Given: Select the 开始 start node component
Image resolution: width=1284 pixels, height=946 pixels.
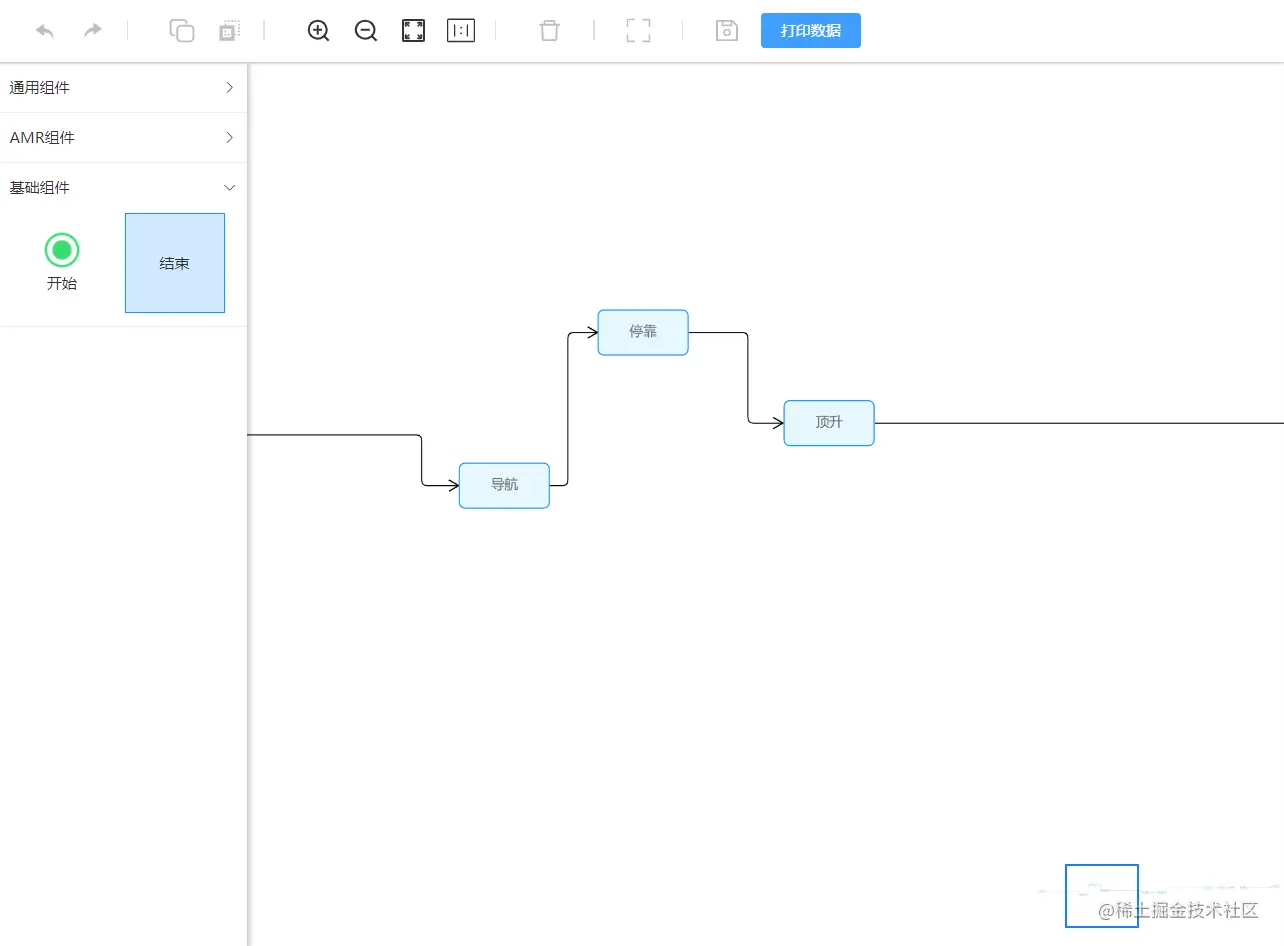Looking at the screenshot, I should [x=62, y=262].
